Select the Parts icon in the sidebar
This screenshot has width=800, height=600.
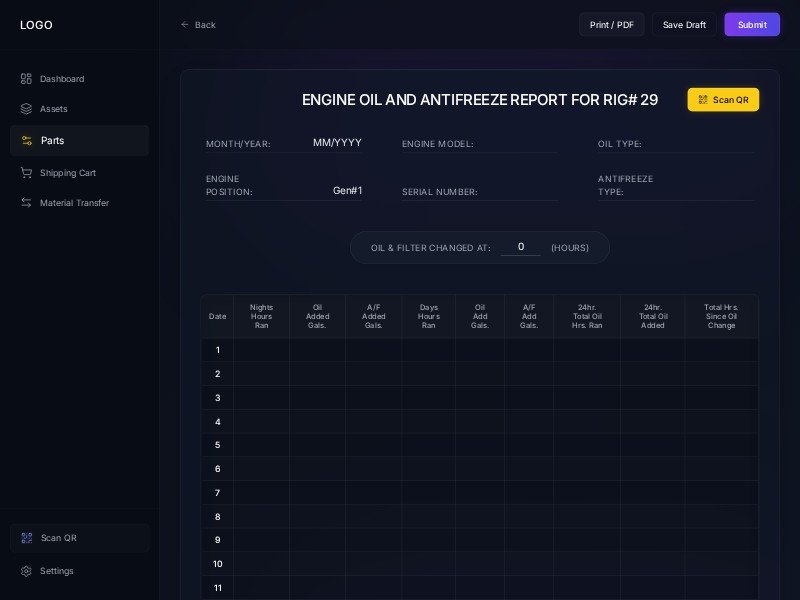(27, 141)
